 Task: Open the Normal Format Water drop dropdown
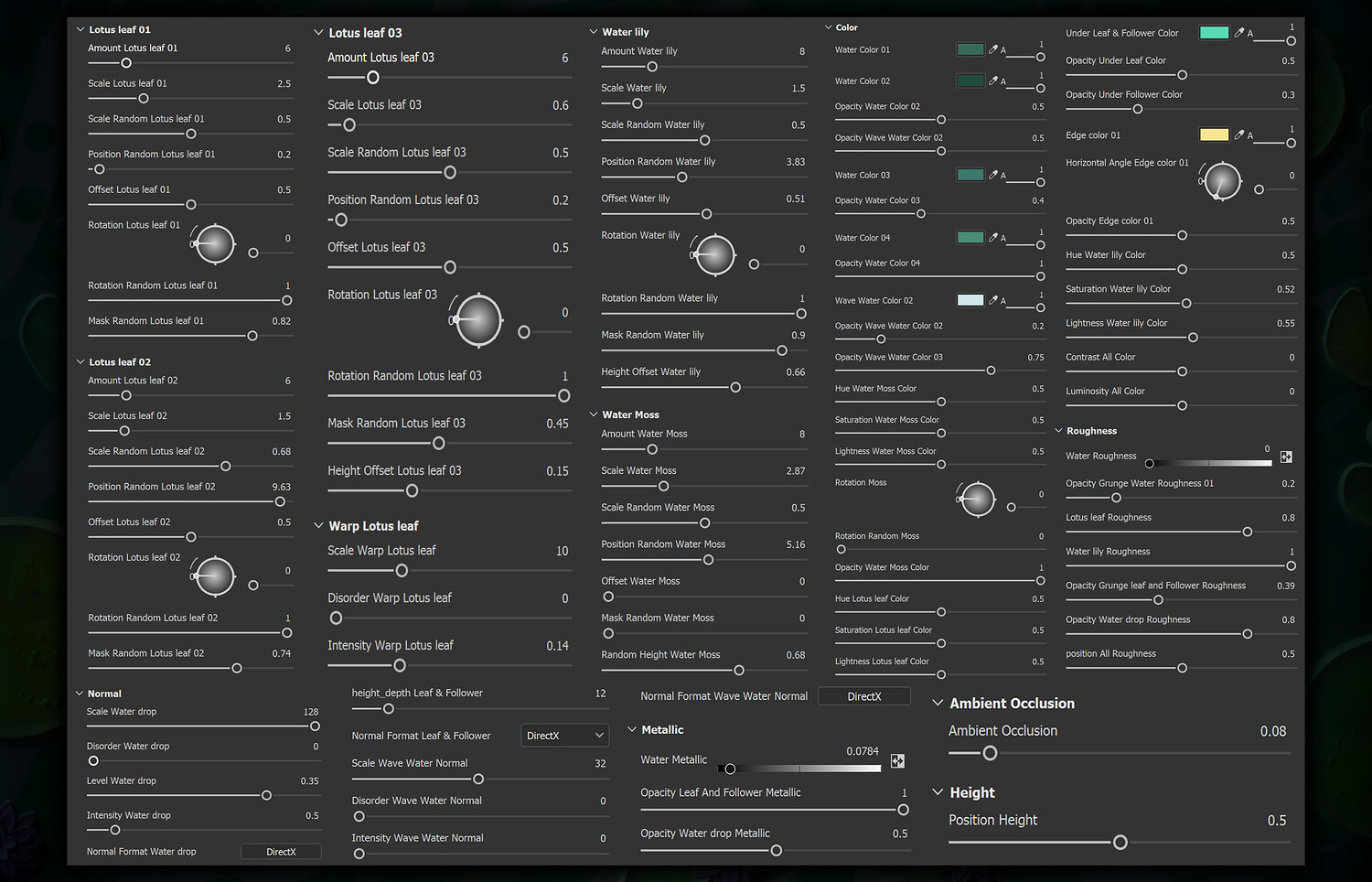281,852
